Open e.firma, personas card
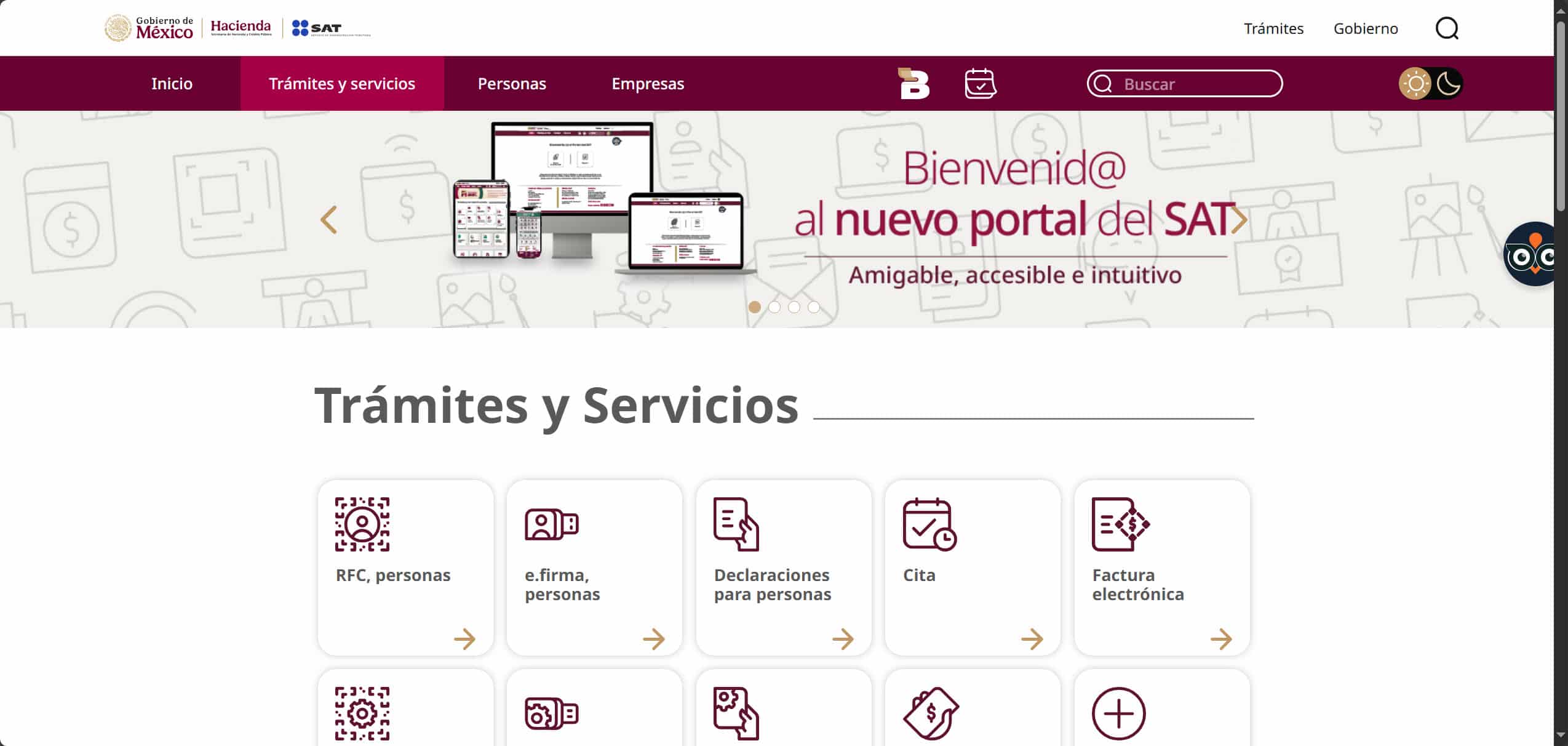 click(x=594, y=568)
